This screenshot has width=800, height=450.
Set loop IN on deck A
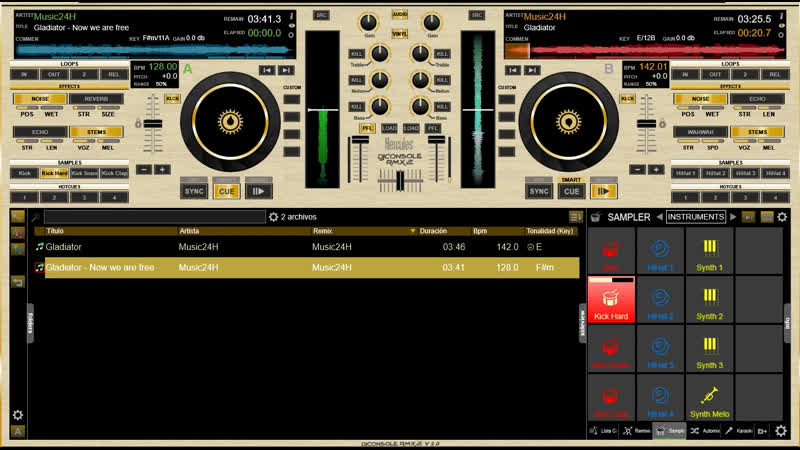point(24,74)
